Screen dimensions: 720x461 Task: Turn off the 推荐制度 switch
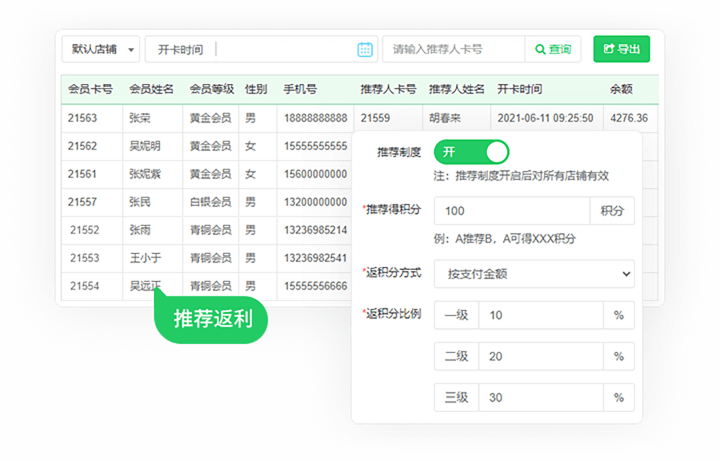click(x=471, y=152)
